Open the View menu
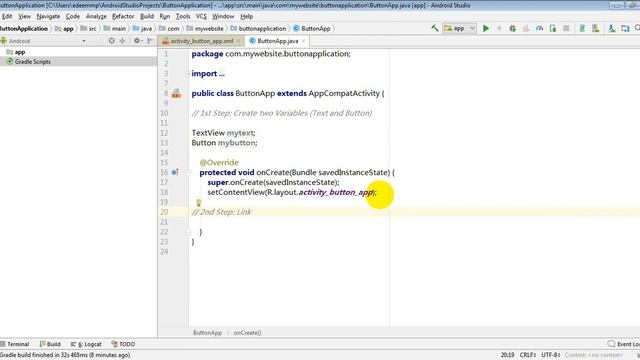Viewport: 640px width, 360px height. tap(24, 16)
